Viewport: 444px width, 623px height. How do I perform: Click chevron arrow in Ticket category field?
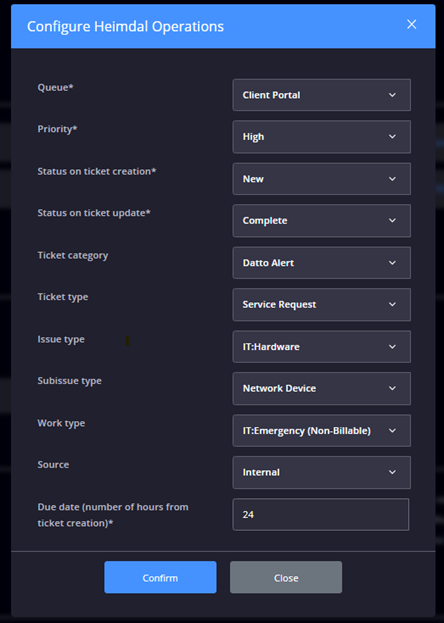(x=392, y=263)
